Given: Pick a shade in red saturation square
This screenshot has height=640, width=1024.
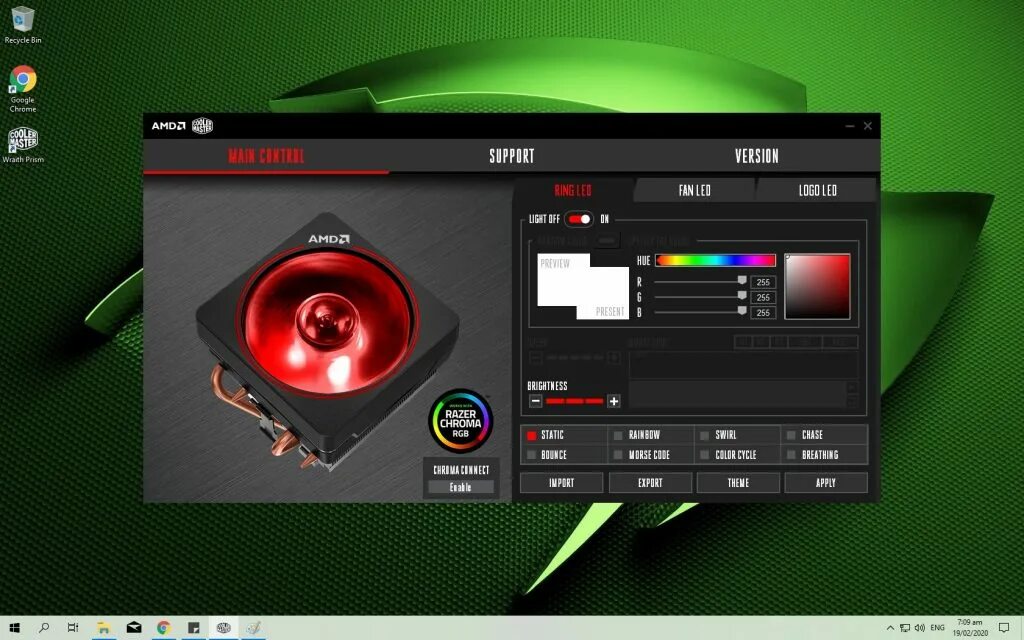Looking at the screenshot, I should click(x=818, y=287).
